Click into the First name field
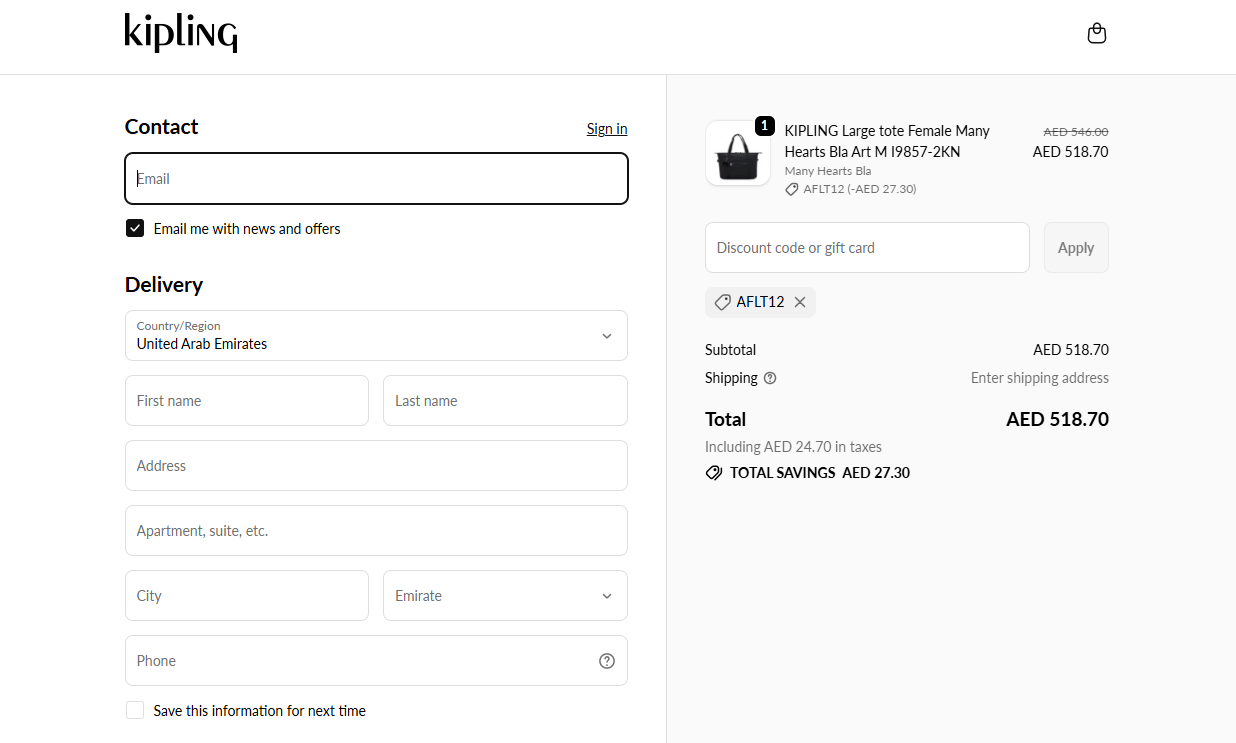The height and width of the screenshot is (743, 1236). point(247,401)
